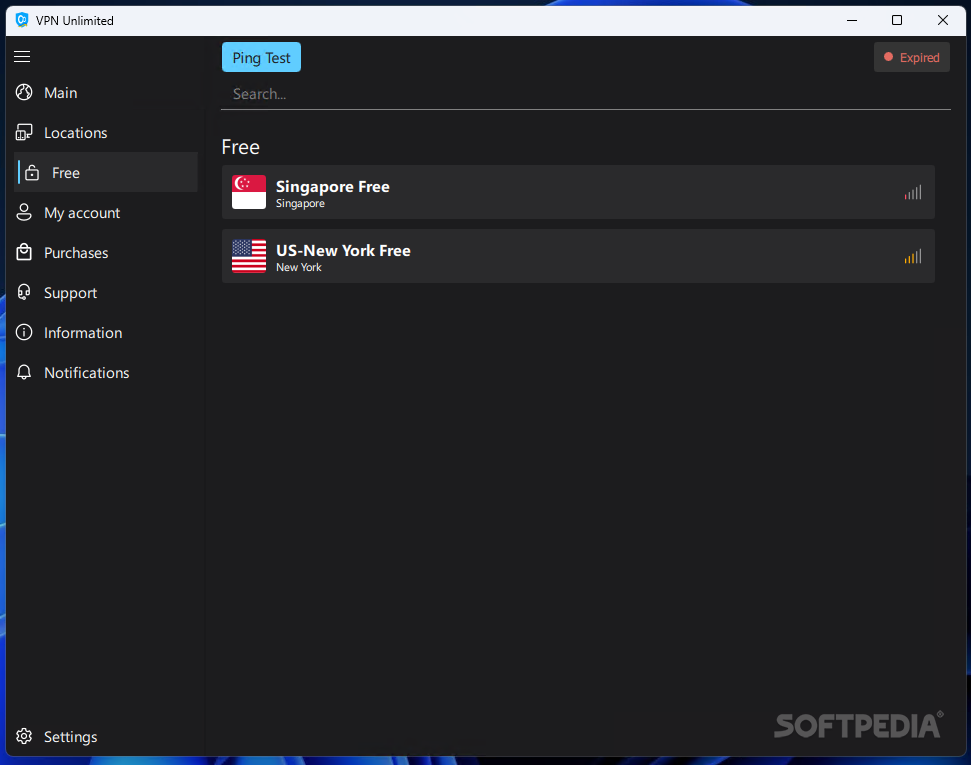
Task: Click the Free unlocked padlock icon
Action: pos(32,173)
